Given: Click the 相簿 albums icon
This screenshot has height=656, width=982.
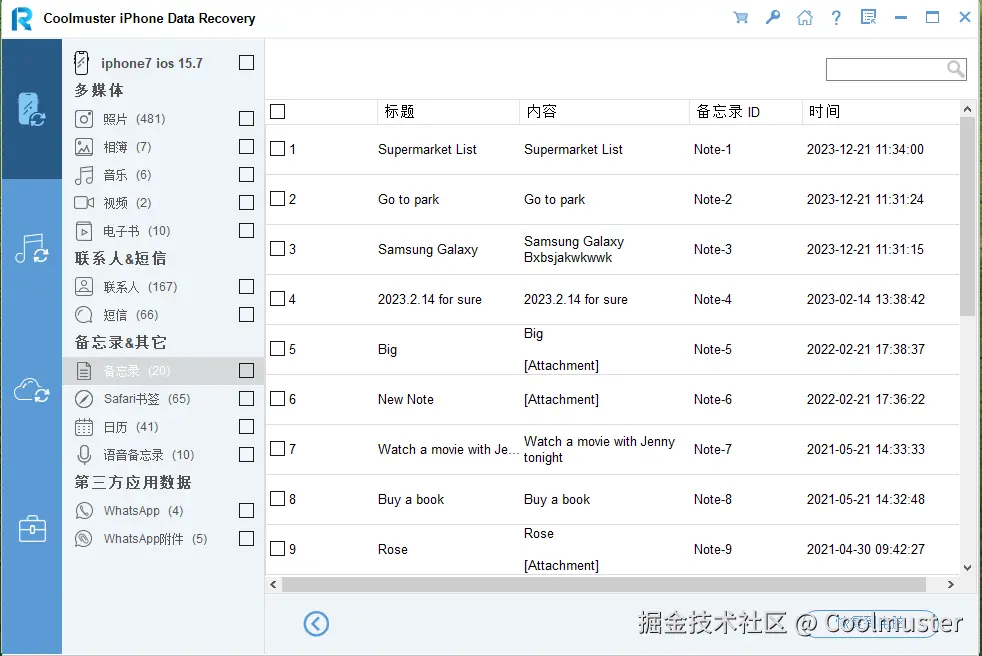Looking at the screenshot, I should click(x=84, y=147).
